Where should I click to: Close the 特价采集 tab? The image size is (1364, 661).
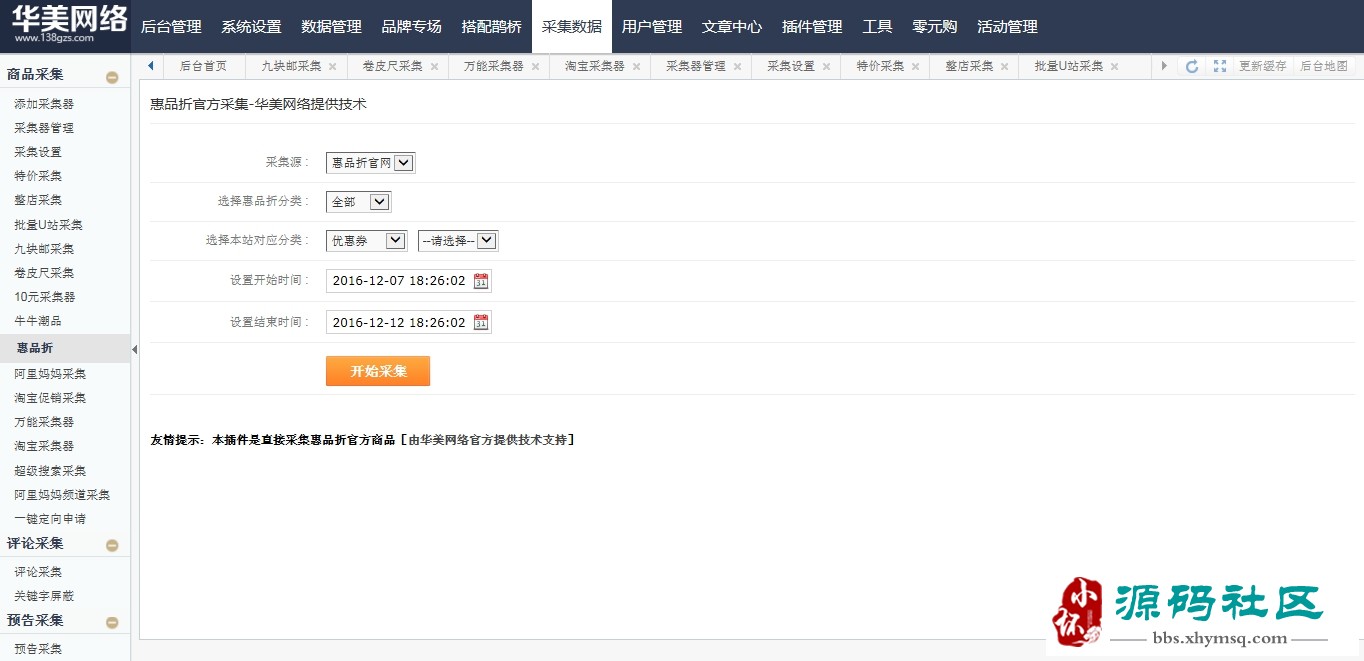pos(915,67)
